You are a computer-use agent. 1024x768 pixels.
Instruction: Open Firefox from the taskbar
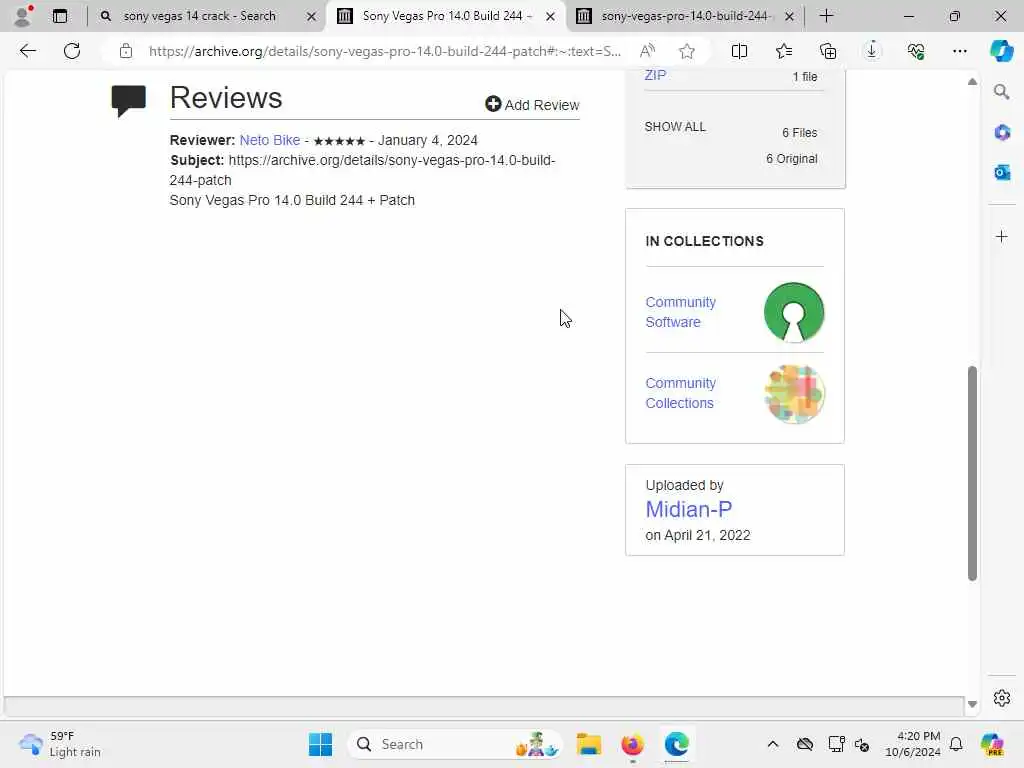[x=632, y=744]
